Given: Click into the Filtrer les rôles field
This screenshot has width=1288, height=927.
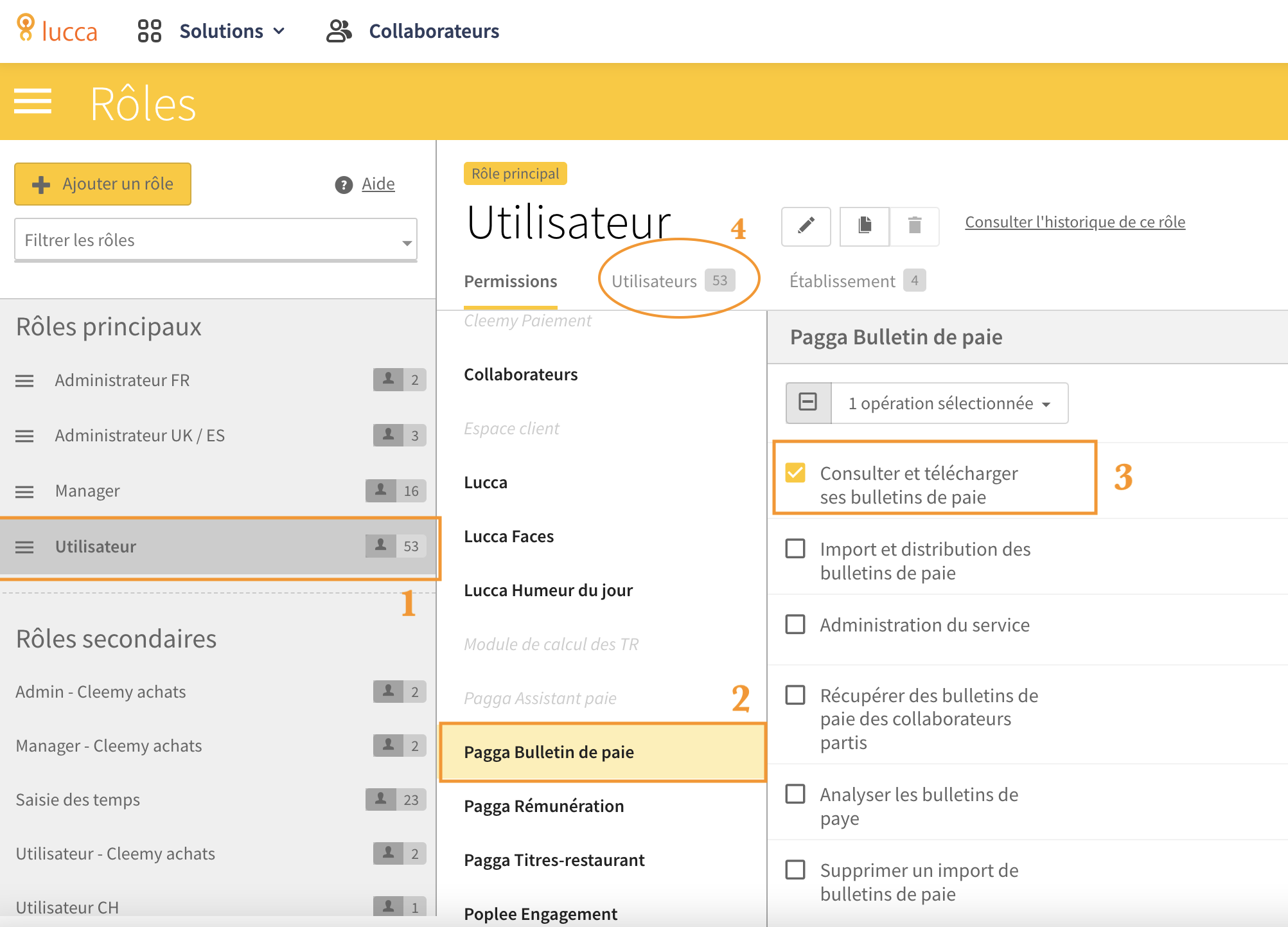Looking at the screenshot, I should [216, 240].
